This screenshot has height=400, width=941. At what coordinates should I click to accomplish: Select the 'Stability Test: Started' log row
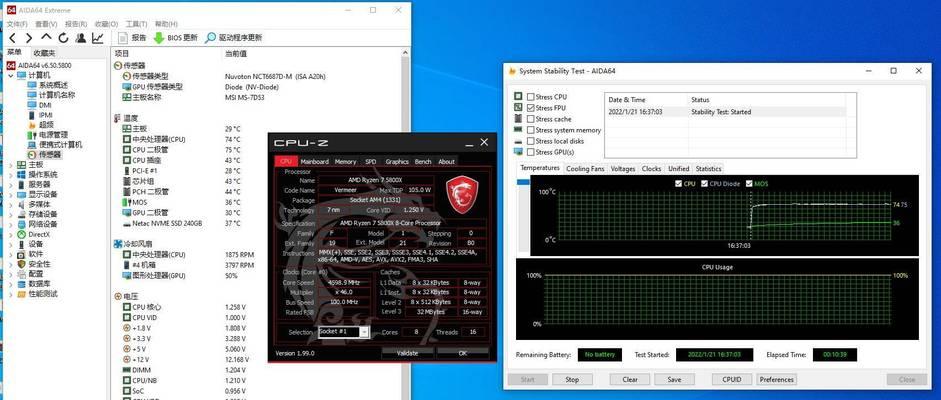click(x=726, y=112)
